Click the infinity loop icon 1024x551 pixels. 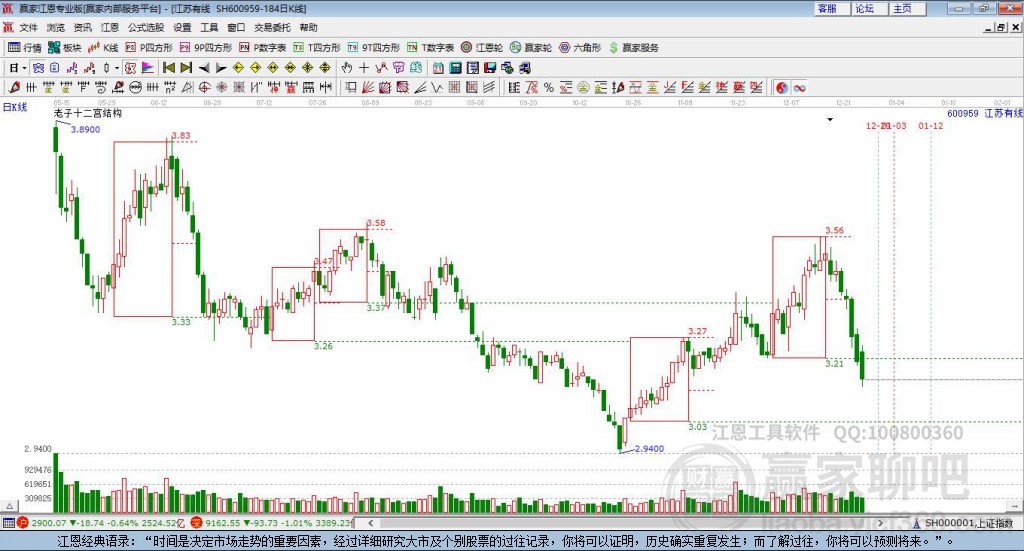799,87
